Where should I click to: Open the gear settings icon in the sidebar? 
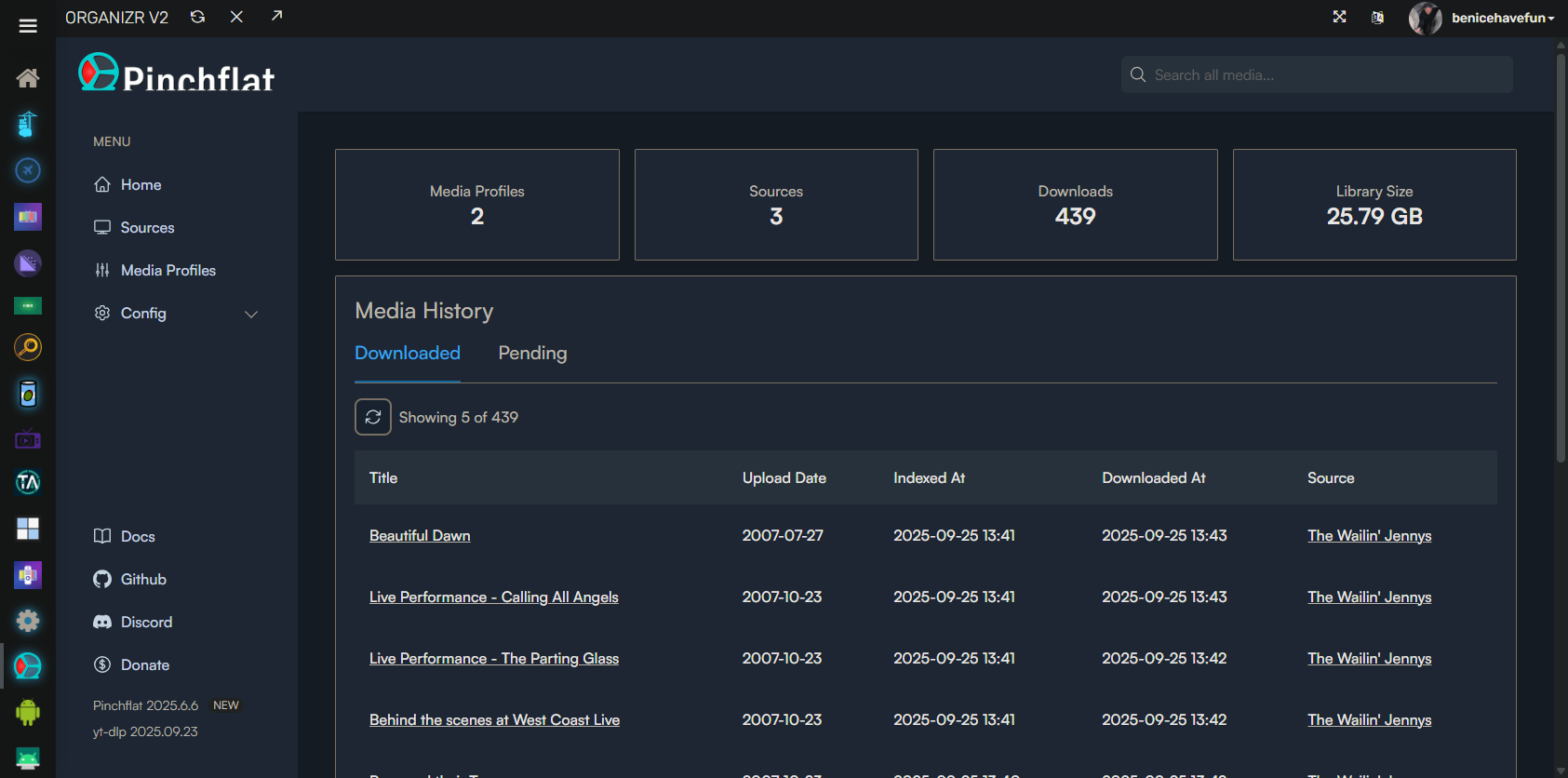click(x=28, y=621)
